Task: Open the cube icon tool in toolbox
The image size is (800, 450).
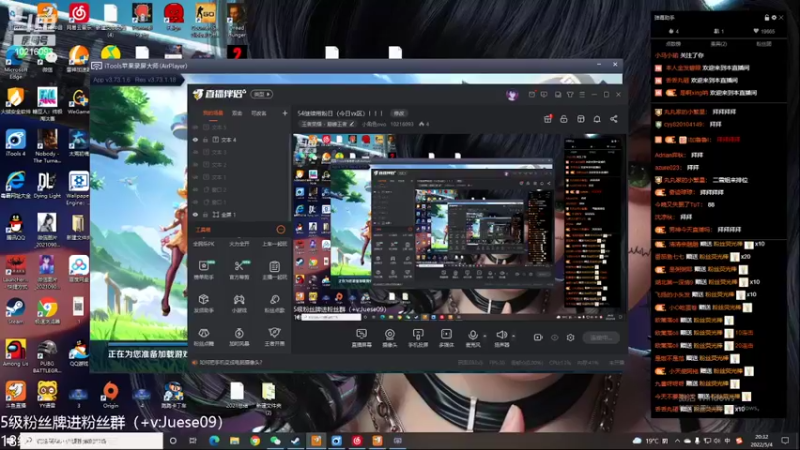Action: tap(204, 303)
